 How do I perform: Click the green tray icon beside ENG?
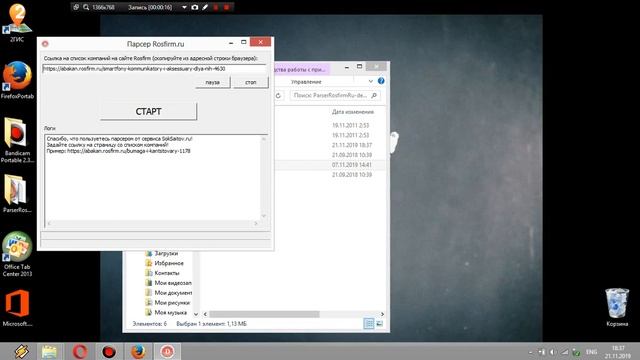[576, 352]
